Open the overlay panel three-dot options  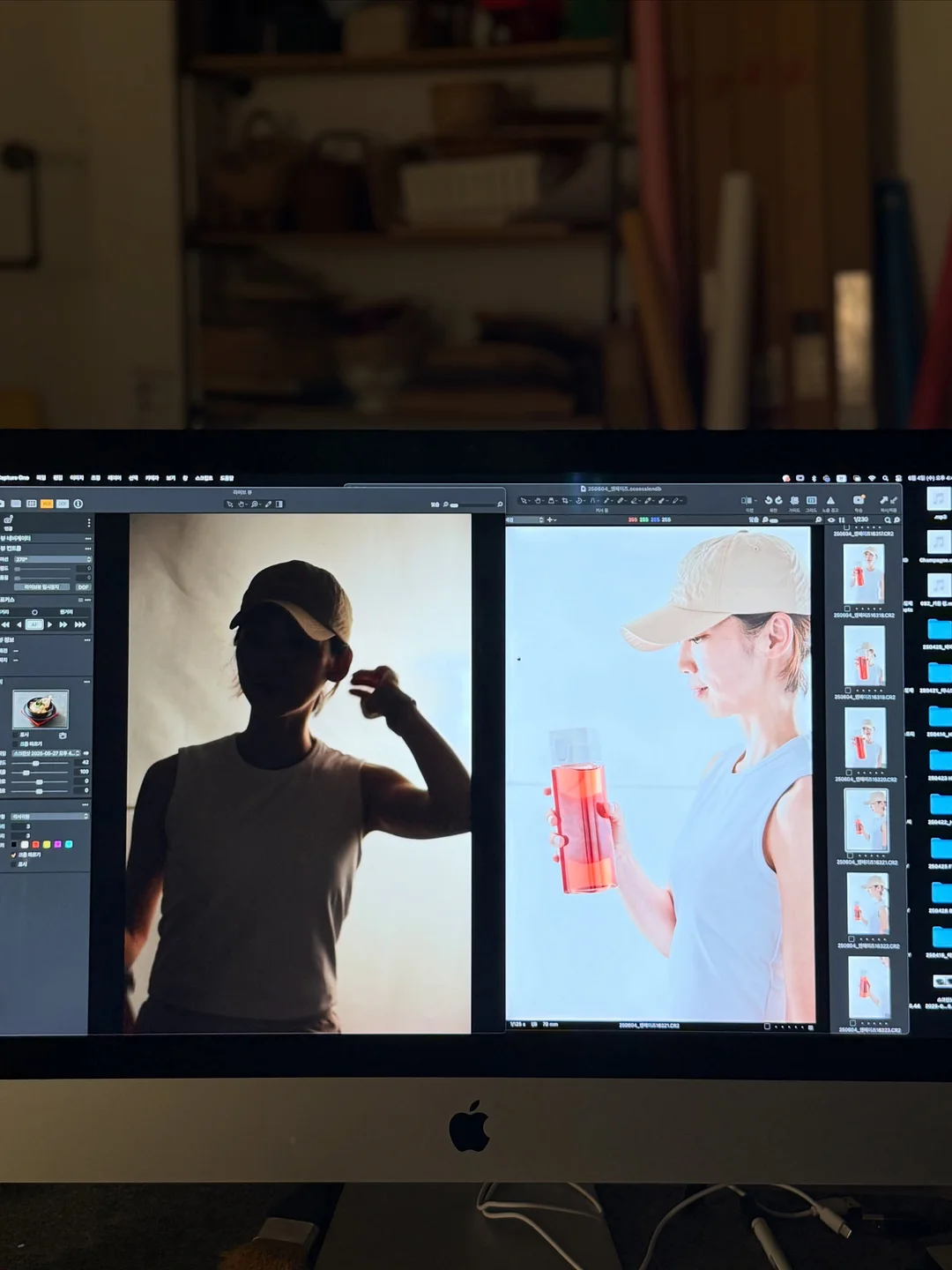(x=86, y=682)
